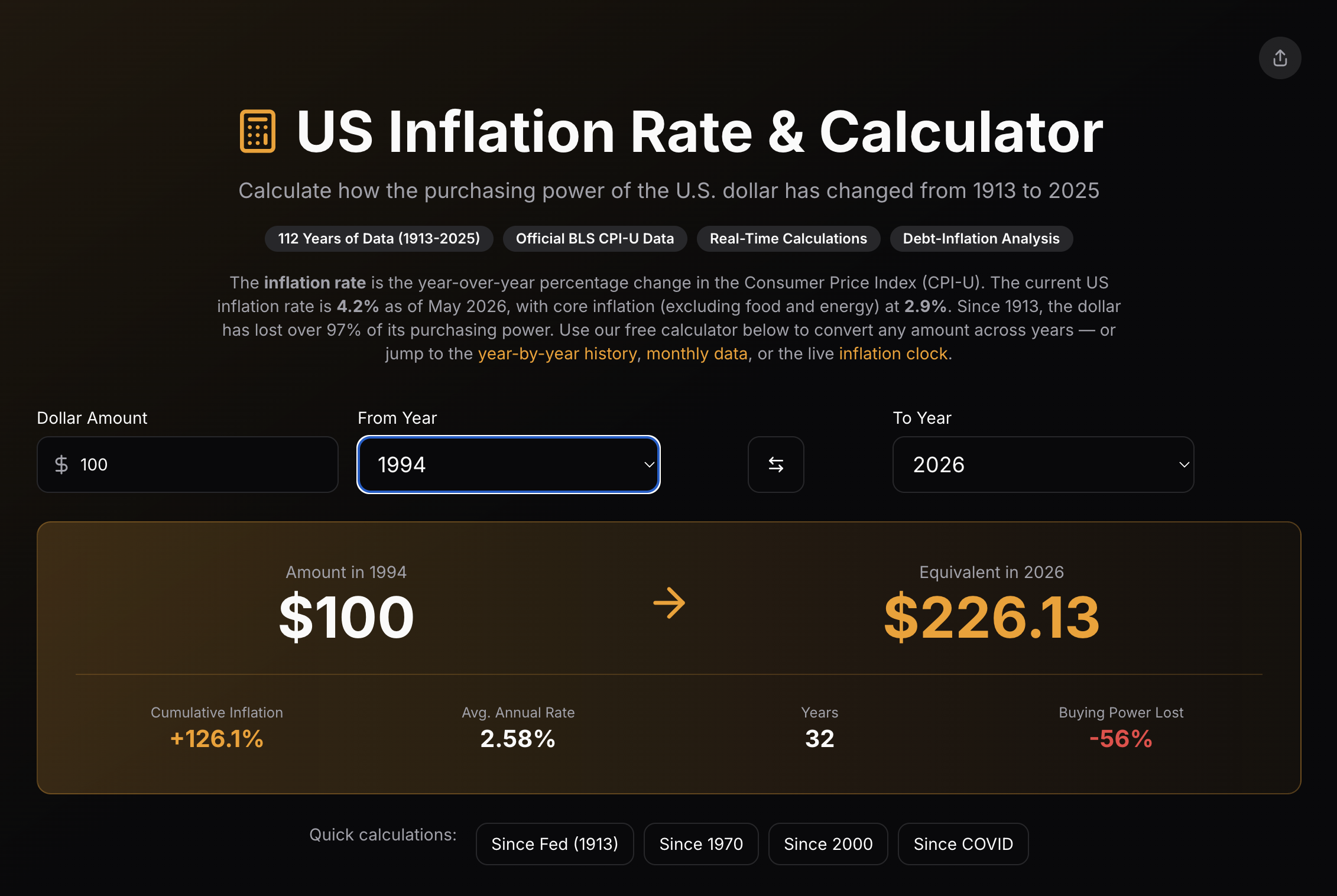Click the orange conversion arrow
The width and height of the screenshot is (1337, 896).
[x=669, y=603]
